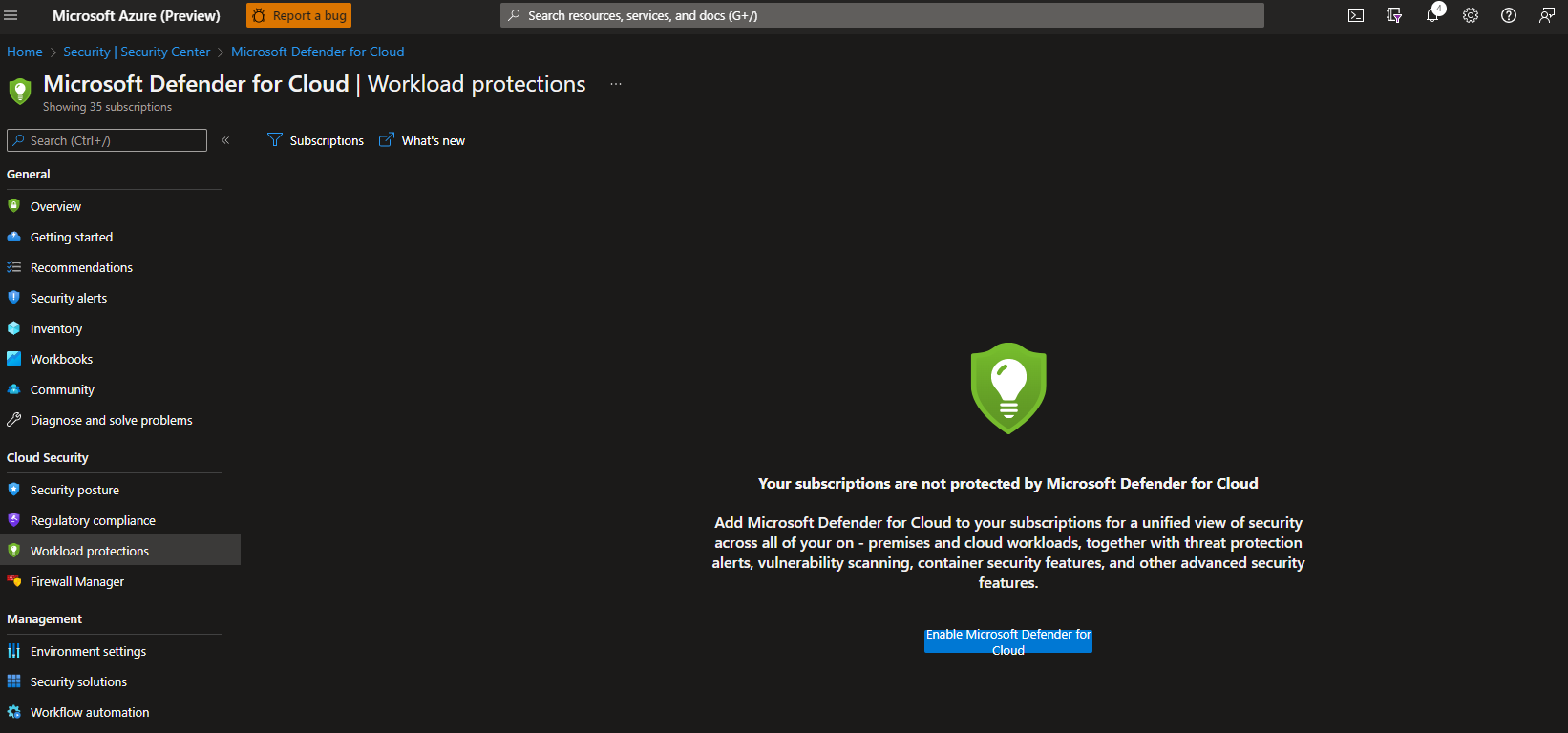Click the Workbooks icon
This screenshot has width=1568, height=733.
[13, 359]
